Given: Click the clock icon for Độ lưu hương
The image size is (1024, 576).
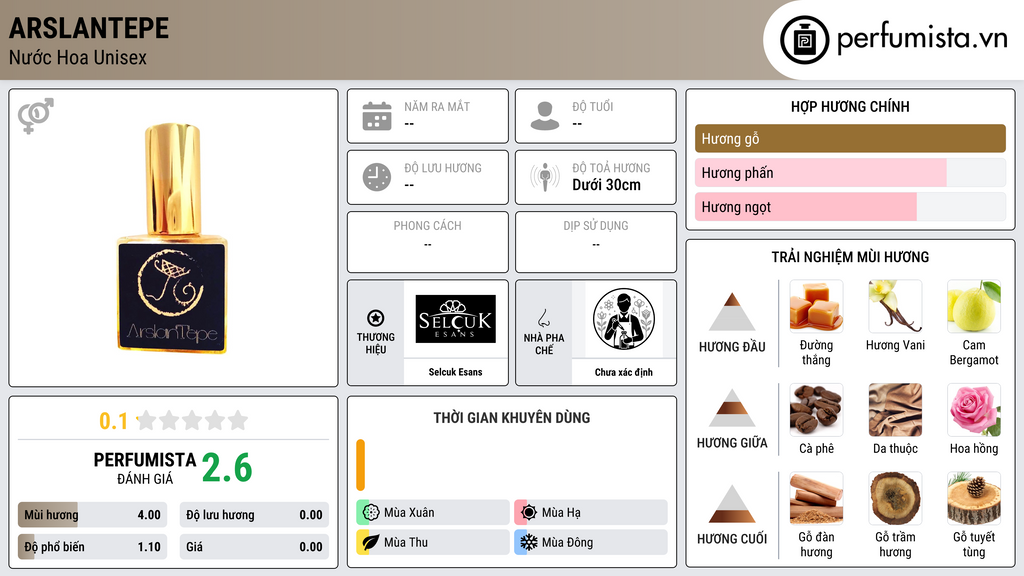Looking at the screenshot, I should [377, 177].
